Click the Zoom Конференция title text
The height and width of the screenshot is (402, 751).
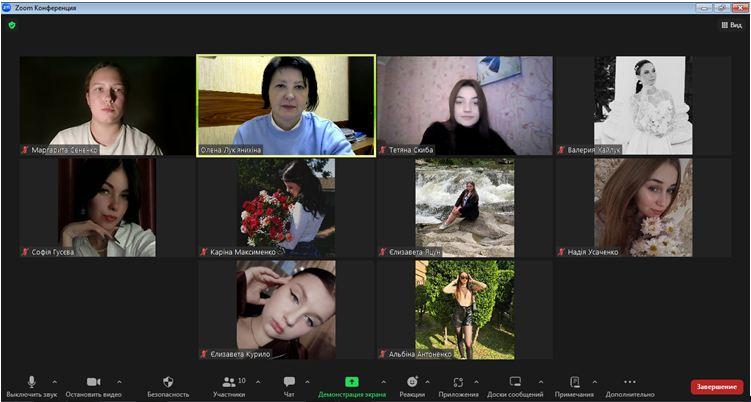pyautogui.click(x=46, y=8)
